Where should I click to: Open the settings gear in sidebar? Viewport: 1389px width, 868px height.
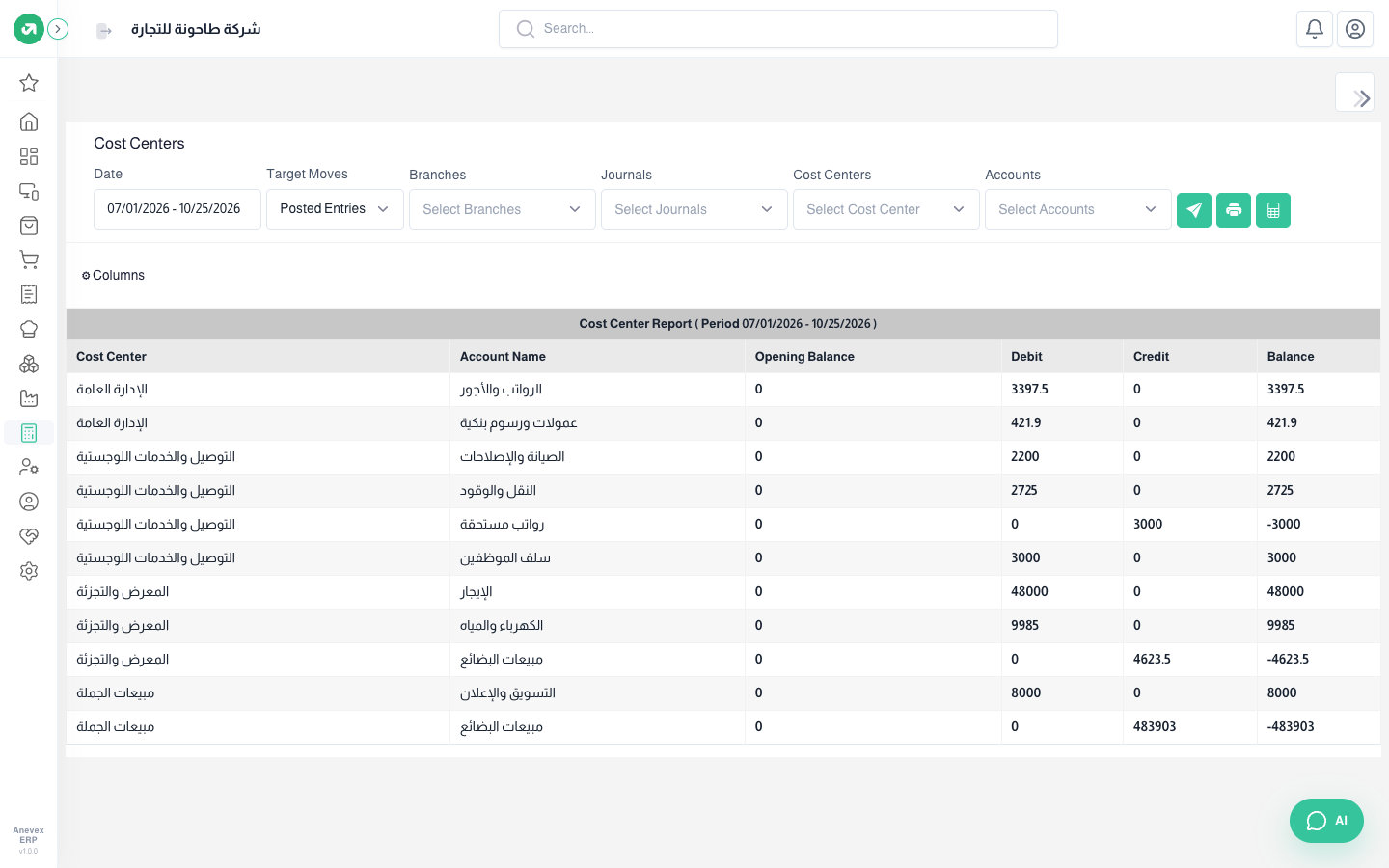(29, 571)
